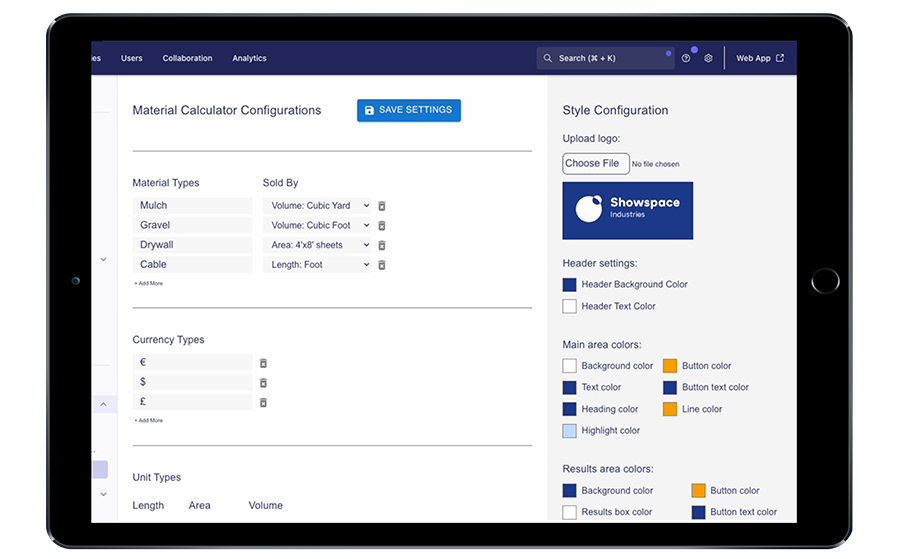900x559 pixels.
Task: Select the main area Button color swatch
Action: point(670,366)
